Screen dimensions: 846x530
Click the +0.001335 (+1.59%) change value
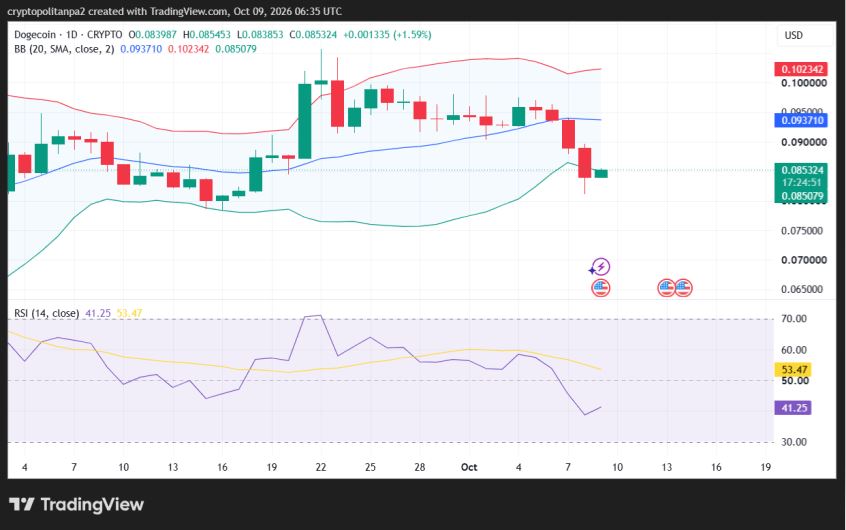pos(387,35)
